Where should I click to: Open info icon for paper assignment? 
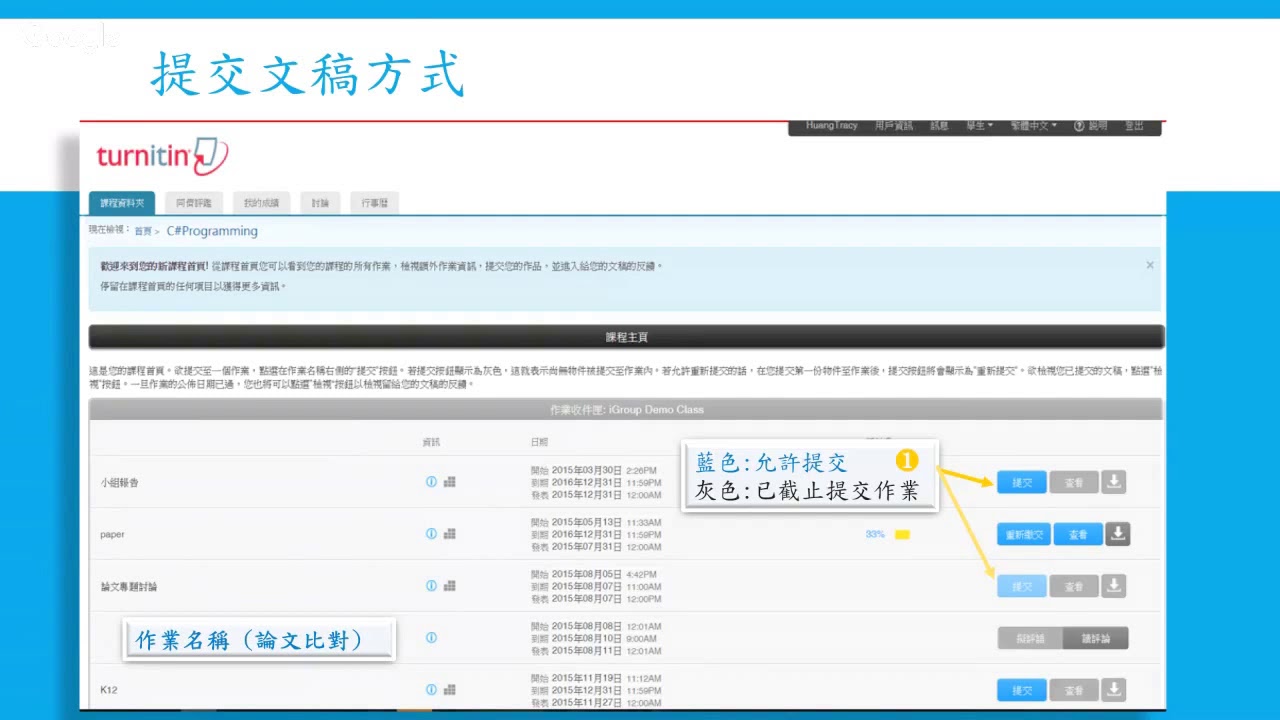(x=431, y=534)
